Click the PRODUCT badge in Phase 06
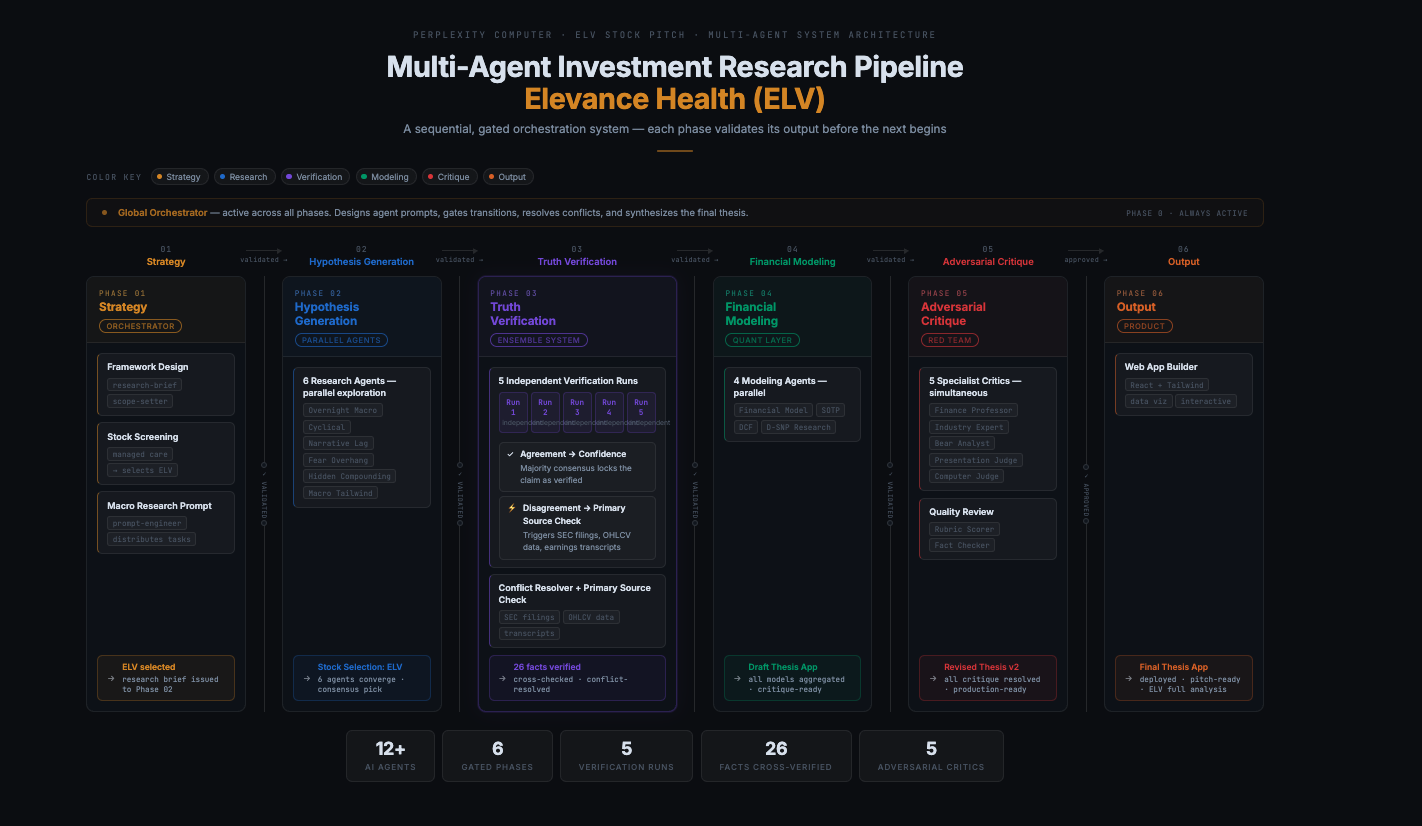The image size is (1422, 826). point(1144,326)
